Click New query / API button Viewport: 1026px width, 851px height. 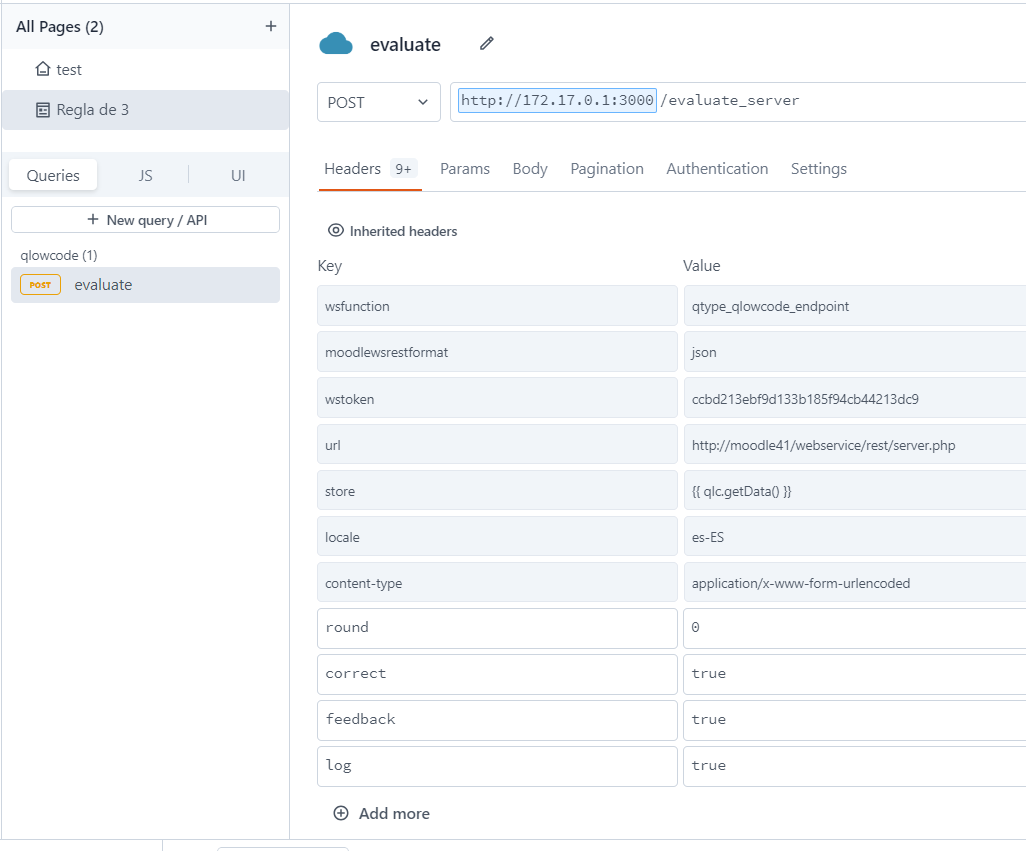click(x=145, y=220)
